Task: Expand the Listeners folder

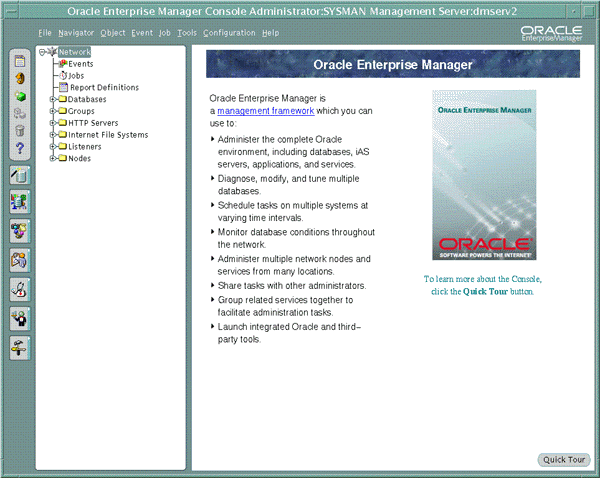Action: point(53,147)
